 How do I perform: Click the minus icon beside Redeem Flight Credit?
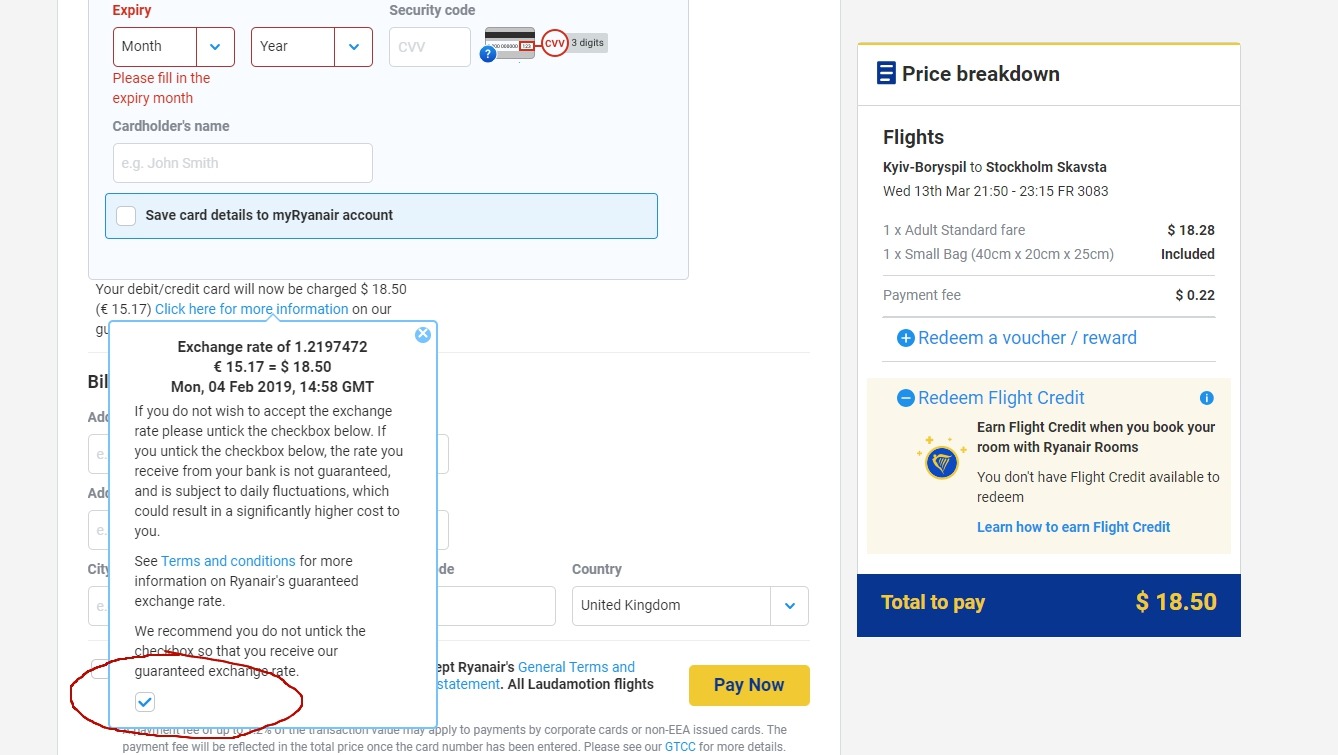906,398
